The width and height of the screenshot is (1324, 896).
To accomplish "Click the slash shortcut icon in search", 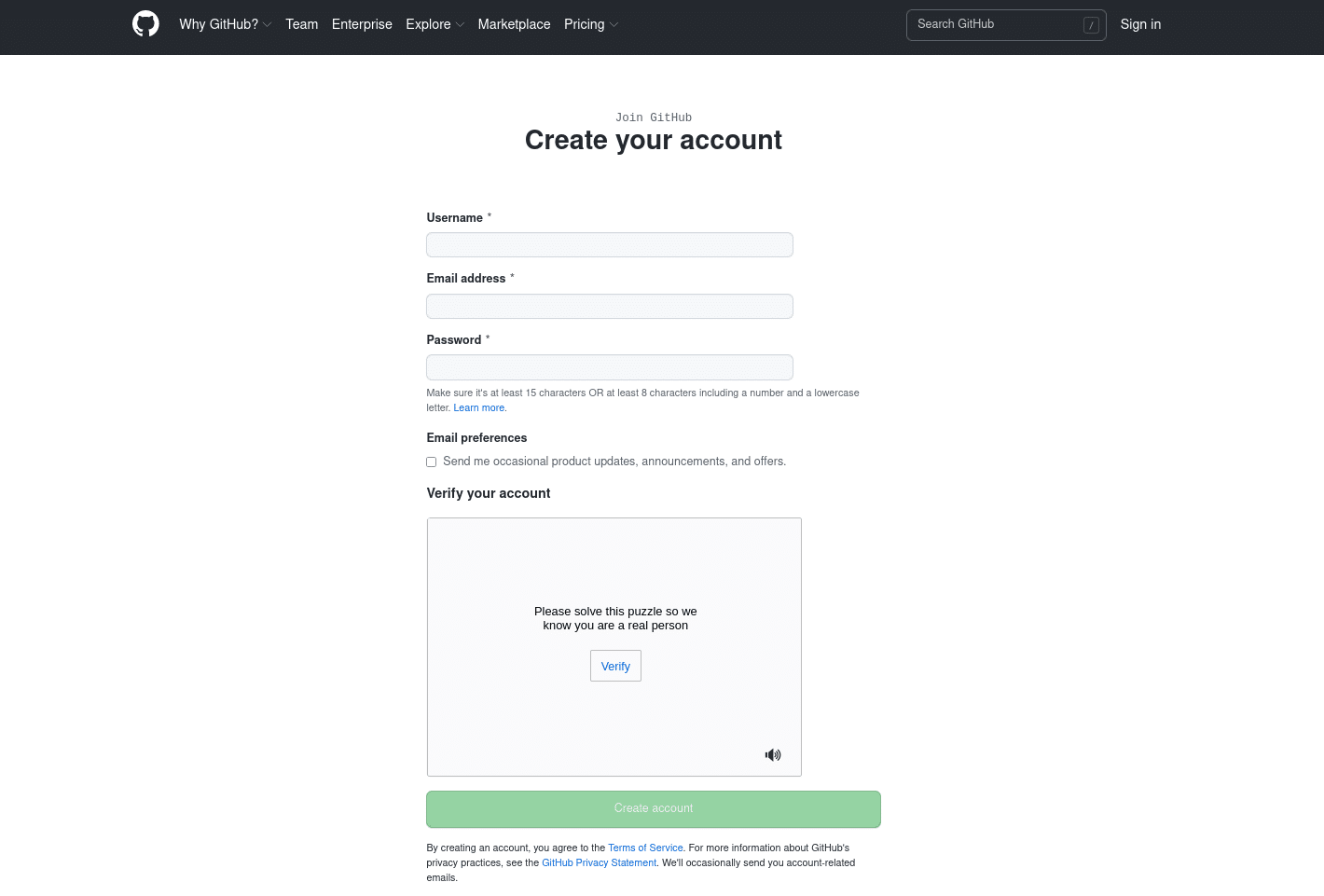I will (x=1091, y=25).
